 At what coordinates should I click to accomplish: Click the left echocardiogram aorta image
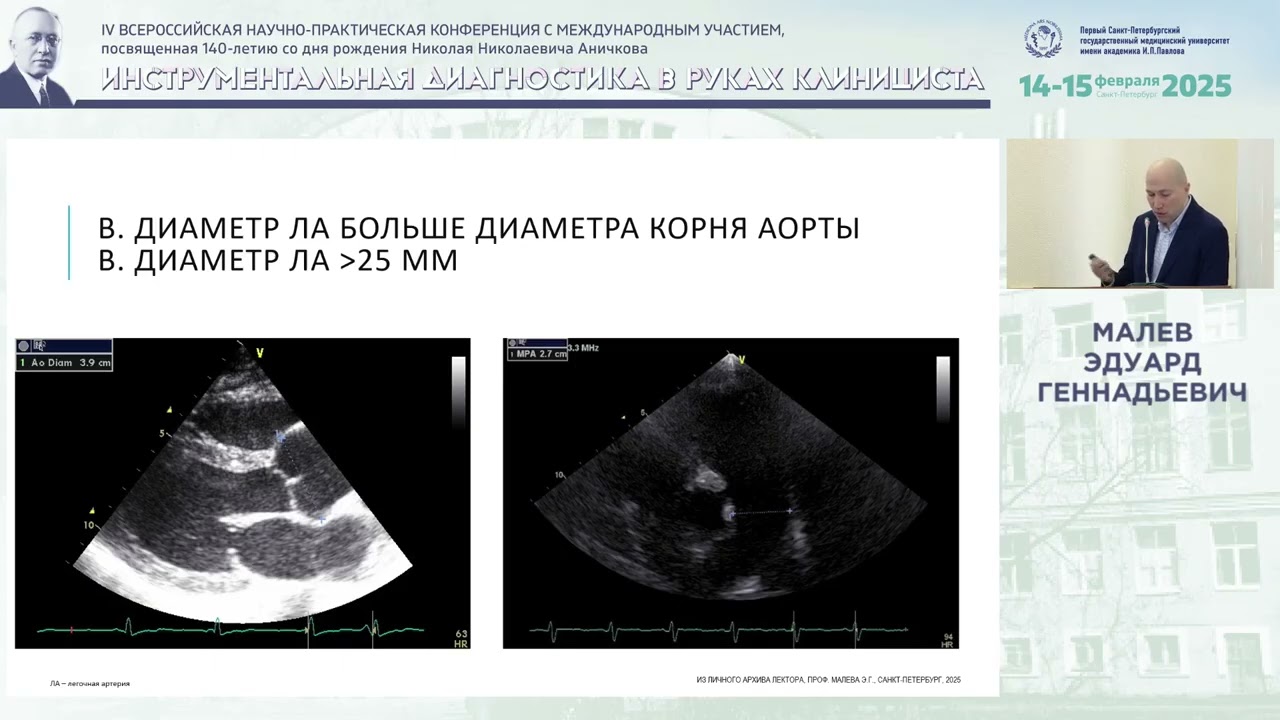click(x=242, y=493)
